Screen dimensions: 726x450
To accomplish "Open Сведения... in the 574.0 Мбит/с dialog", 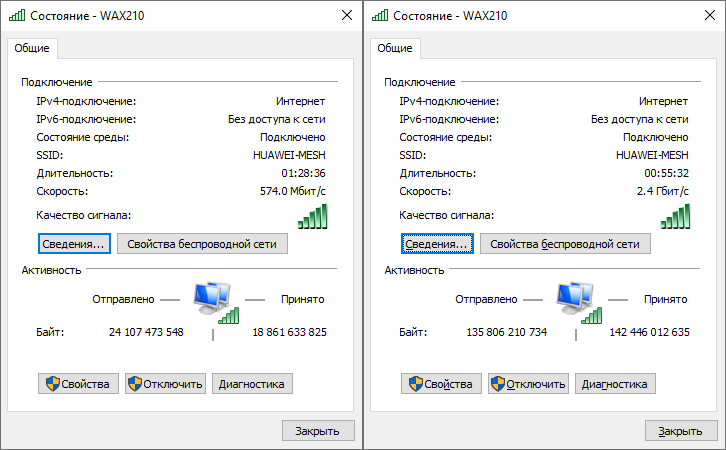I will coord(74,244).
